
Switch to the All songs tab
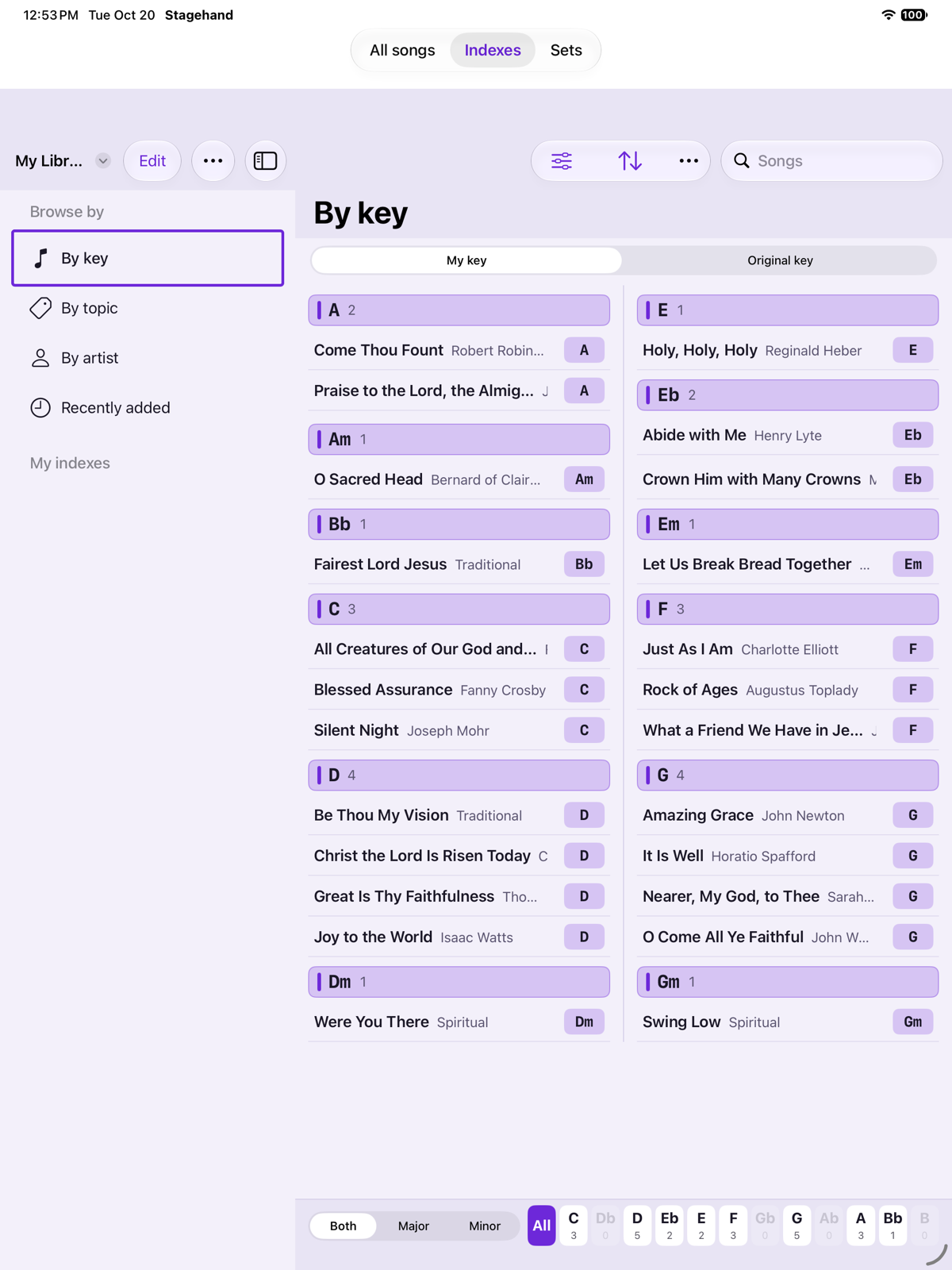click(x=402, y=50)
